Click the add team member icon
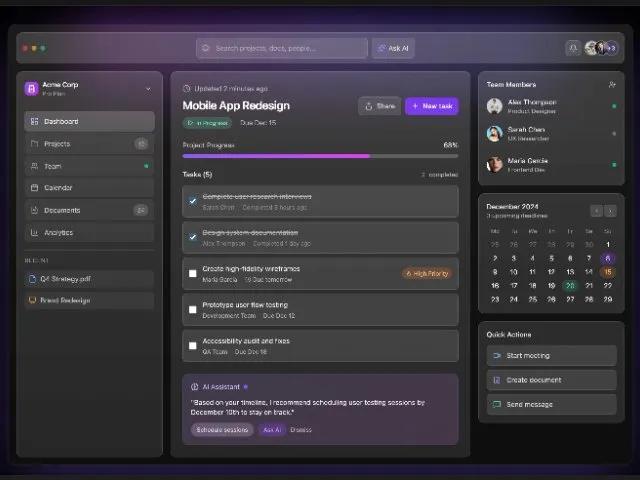 612,84
